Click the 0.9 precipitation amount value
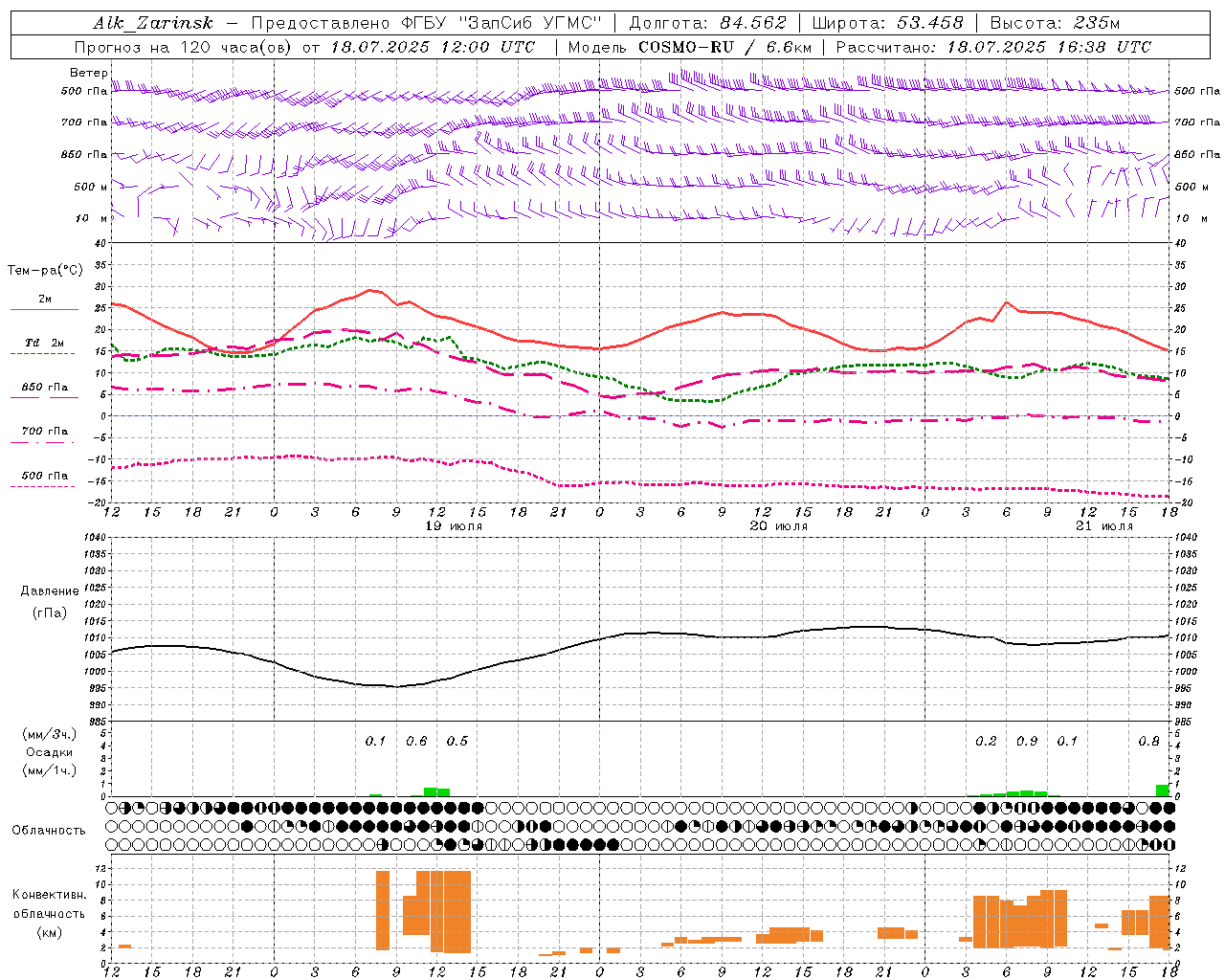Viewport: 1225px width, 980px height. (x=1027, y=741)
